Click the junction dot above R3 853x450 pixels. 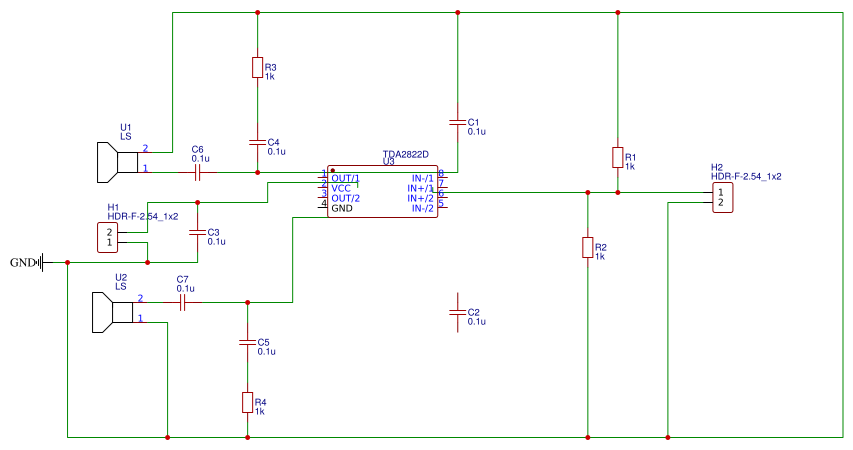[x=257, y=12]
